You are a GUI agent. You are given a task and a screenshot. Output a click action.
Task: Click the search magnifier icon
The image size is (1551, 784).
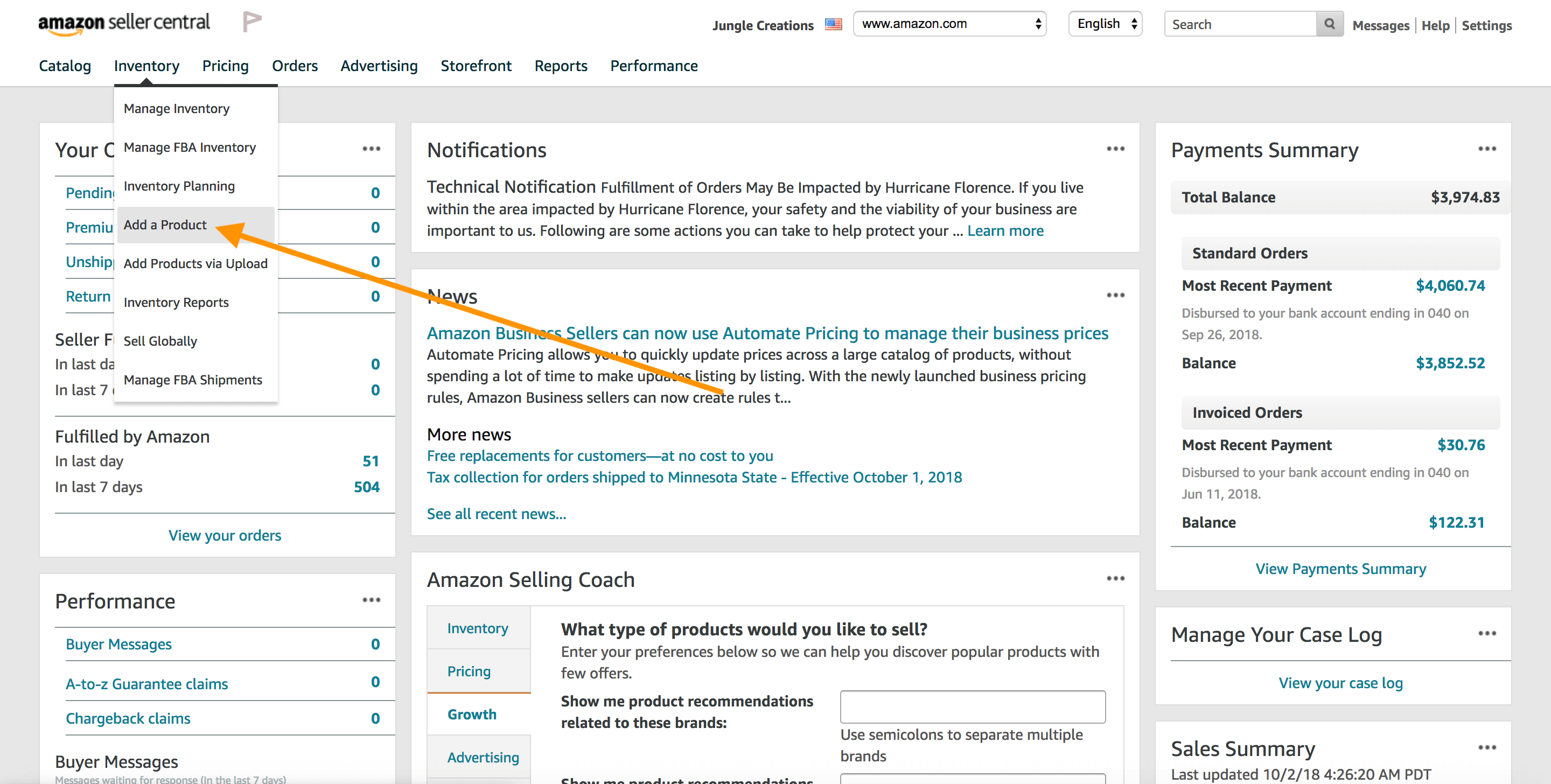tap(1330, 24)
